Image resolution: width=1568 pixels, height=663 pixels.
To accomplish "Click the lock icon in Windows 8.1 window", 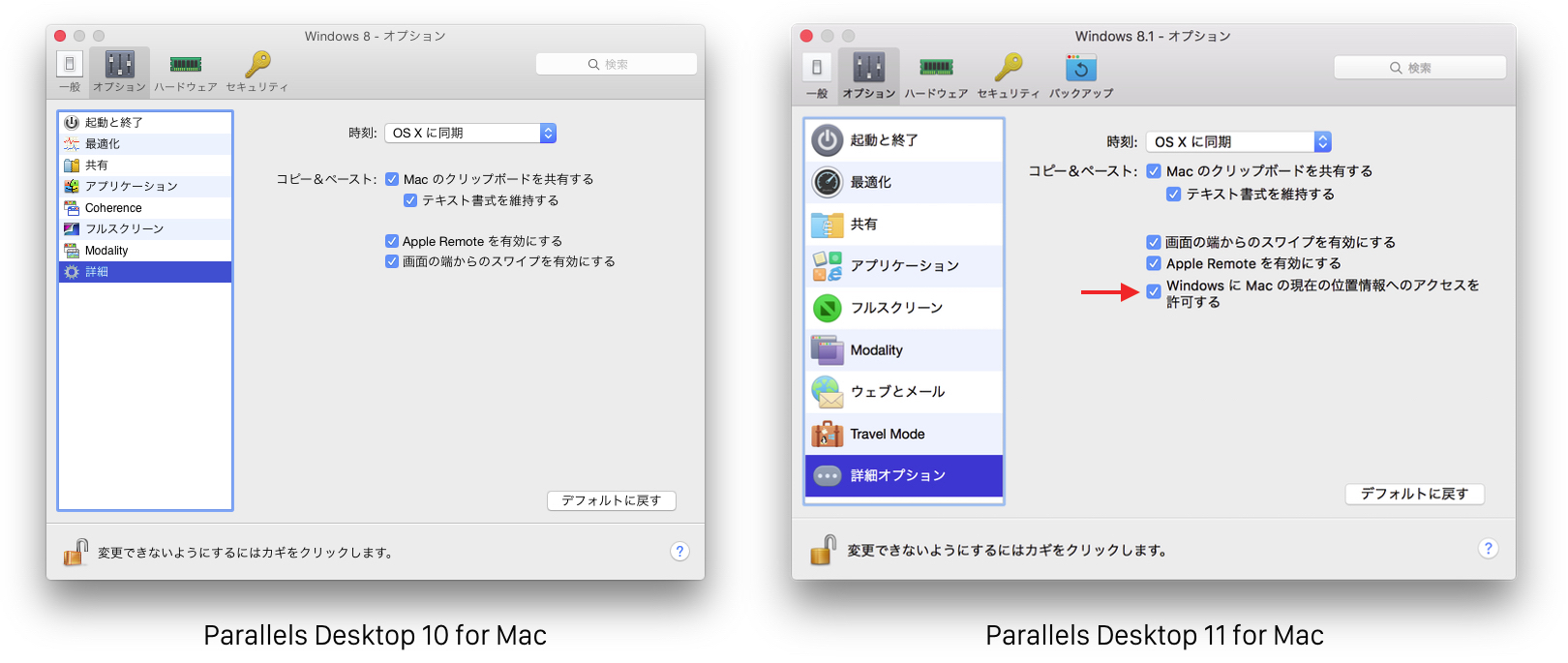I will click(x=823, y=550).
